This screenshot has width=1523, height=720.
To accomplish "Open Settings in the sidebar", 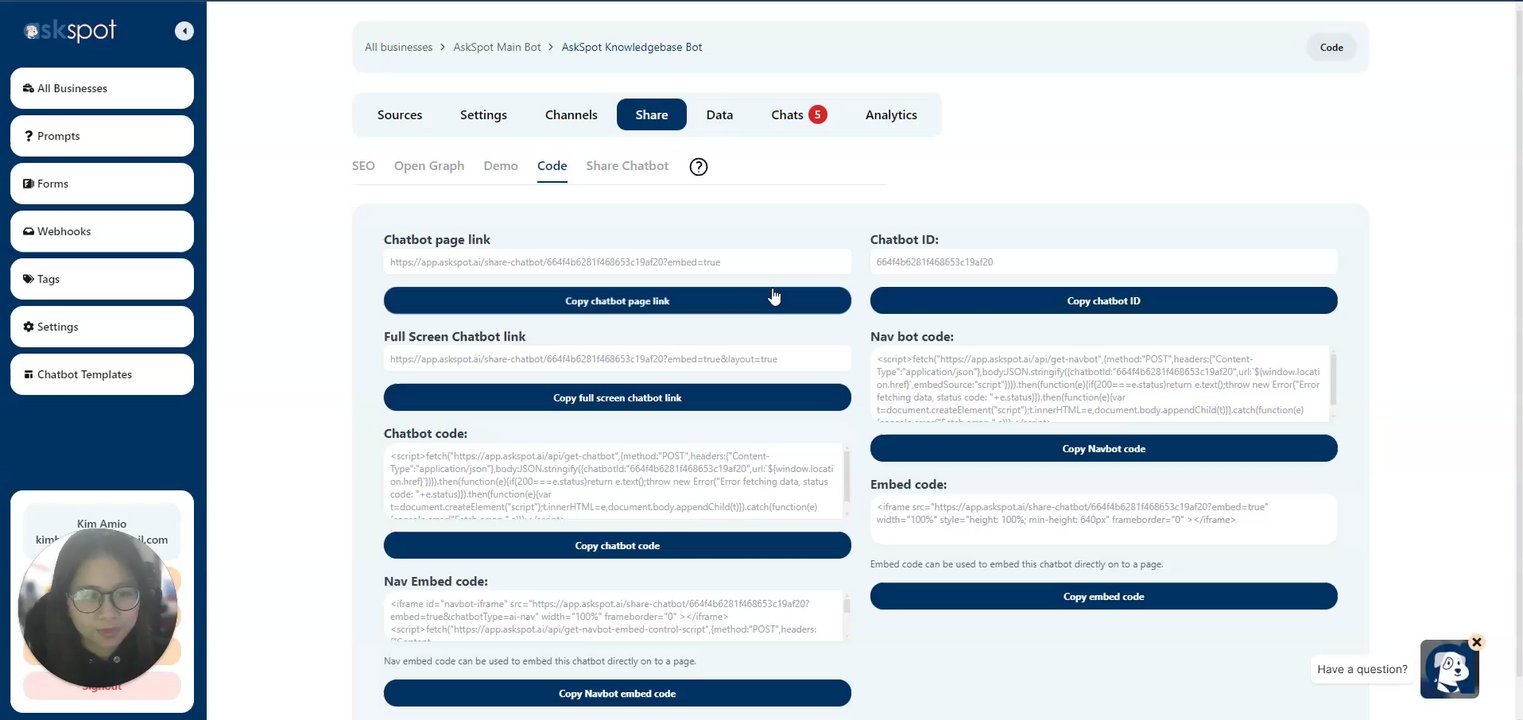I will (x=102, y=327).
